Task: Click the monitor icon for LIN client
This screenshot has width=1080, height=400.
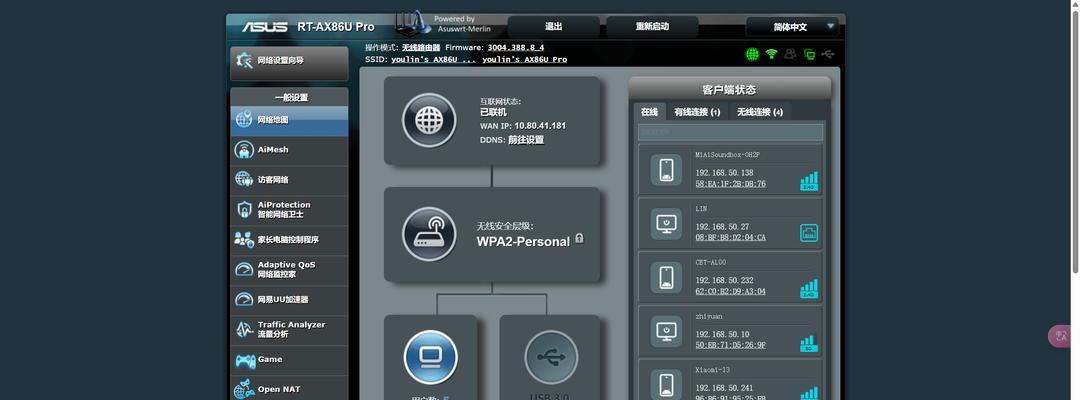Action: coord(666,223)
